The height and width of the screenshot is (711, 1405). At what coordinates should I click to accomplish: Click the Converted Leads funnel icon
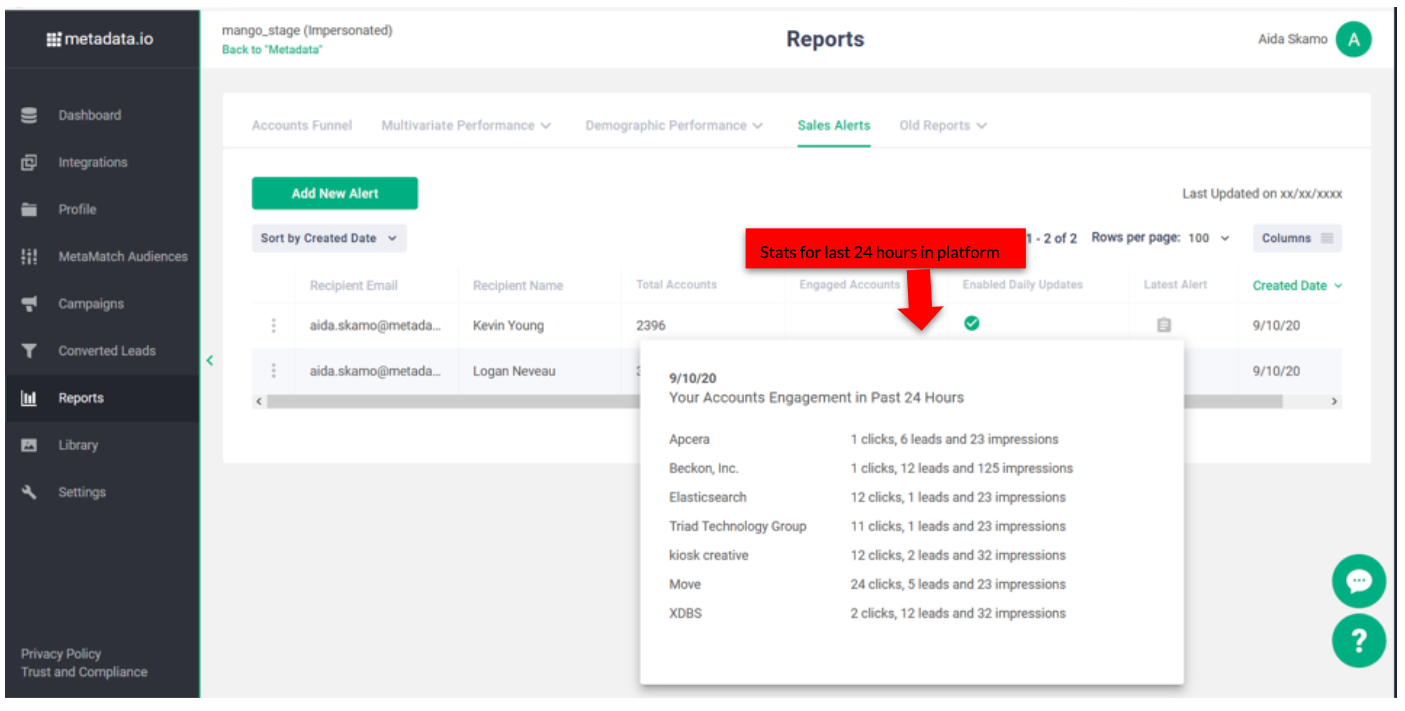pos(29,351)
